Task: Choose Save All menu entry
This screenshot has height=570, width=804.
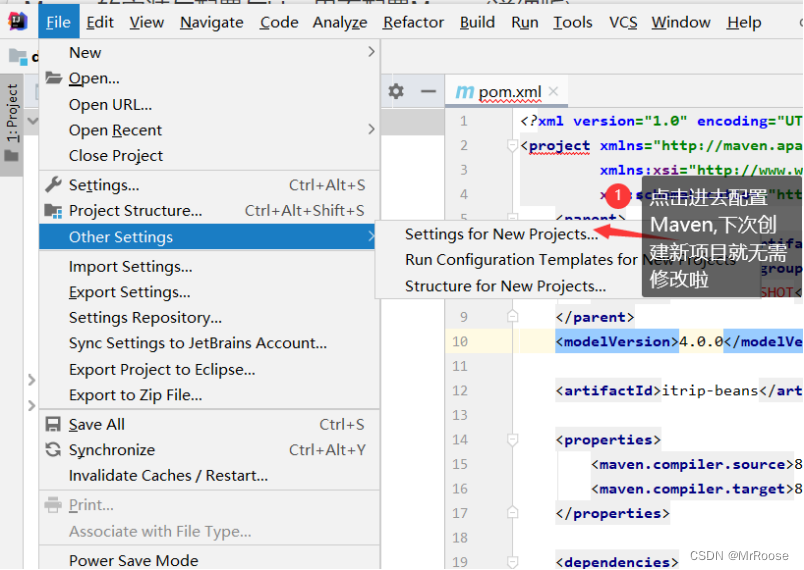Action: (209, 424)
